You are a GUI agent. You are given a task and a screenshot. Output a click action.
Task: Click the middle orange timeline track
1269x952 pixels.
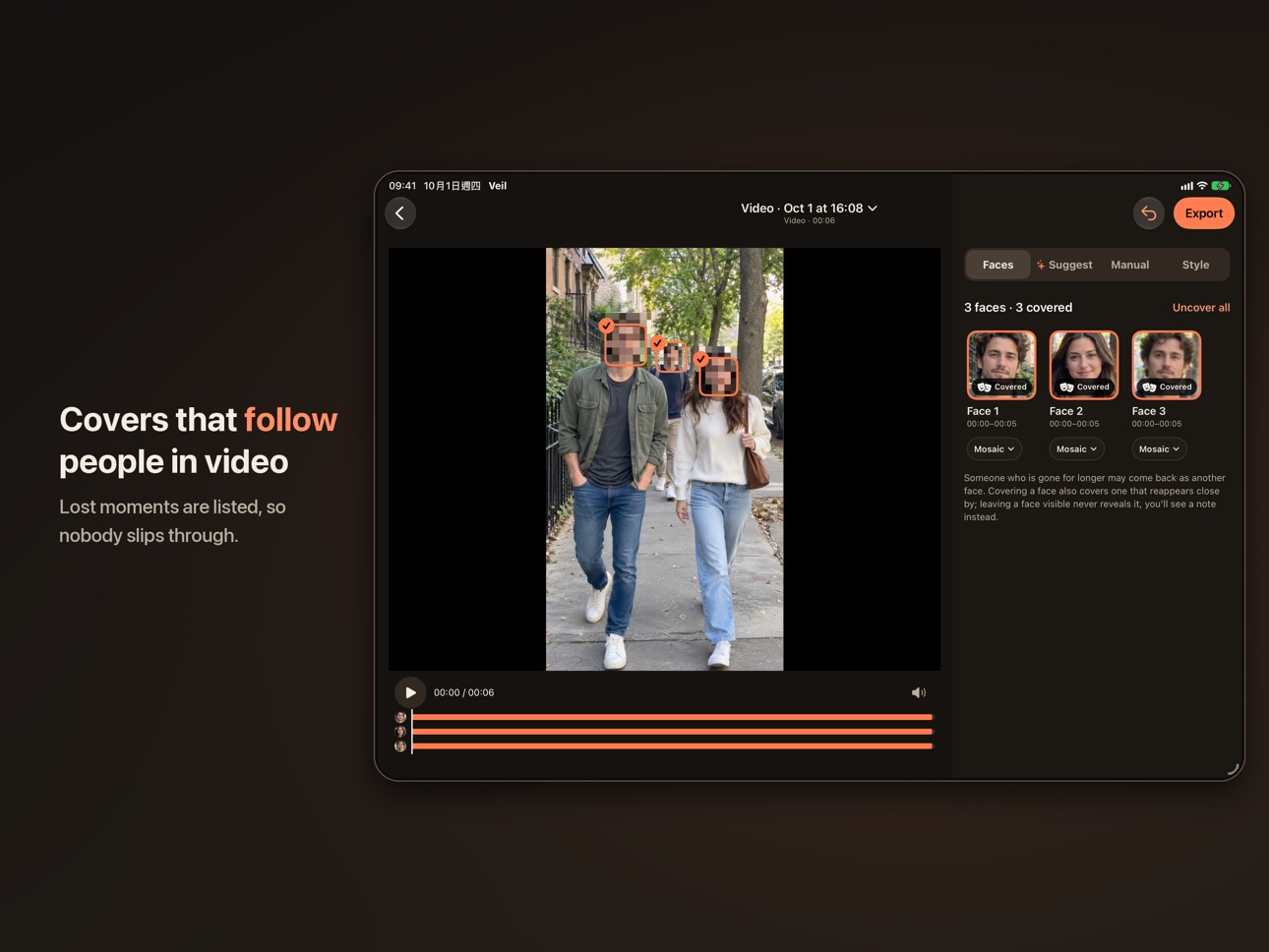click(x=672, y=732)
